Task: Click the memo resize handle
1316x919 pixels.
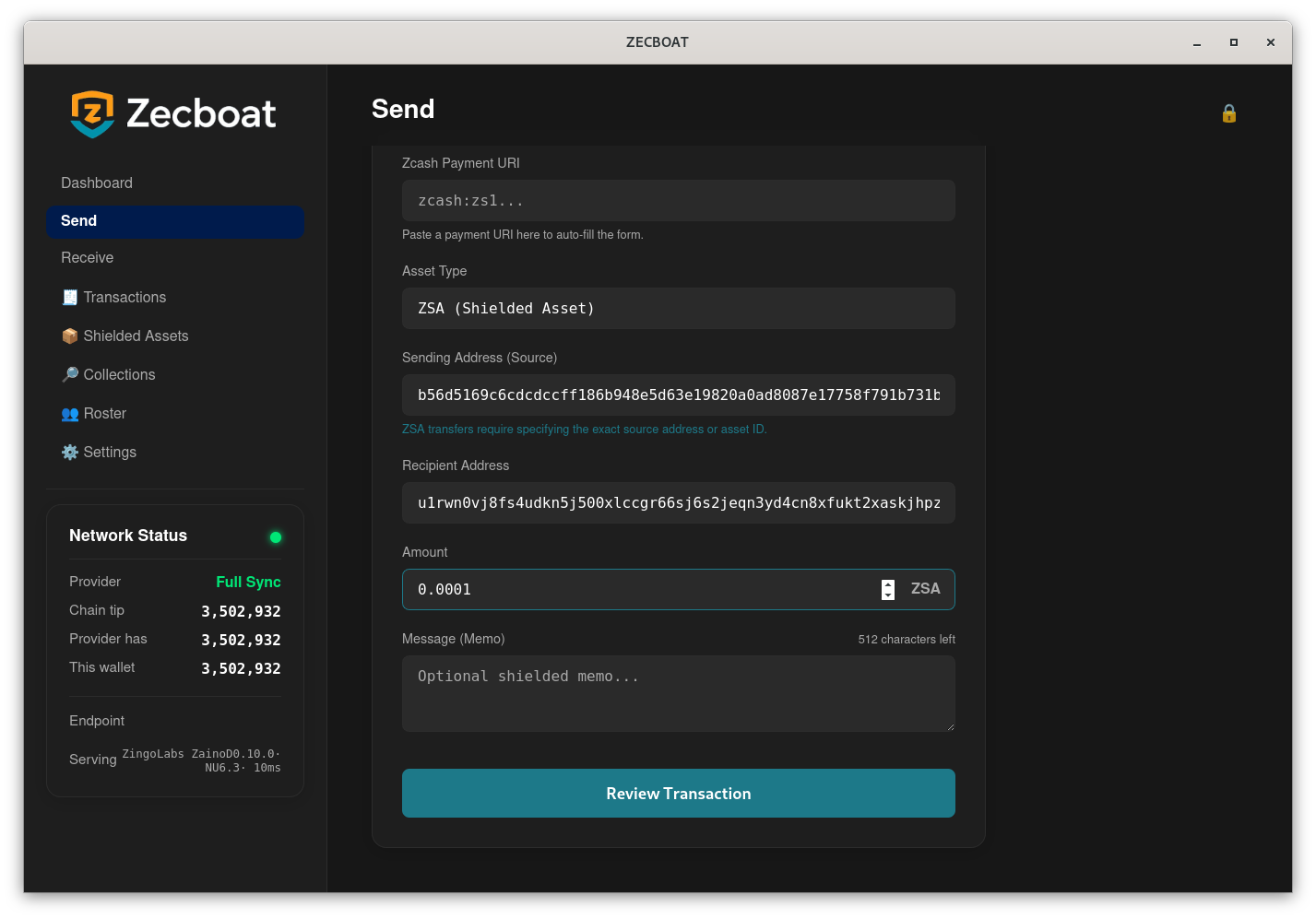Action: pyautogui.click(x=950, y=727)
